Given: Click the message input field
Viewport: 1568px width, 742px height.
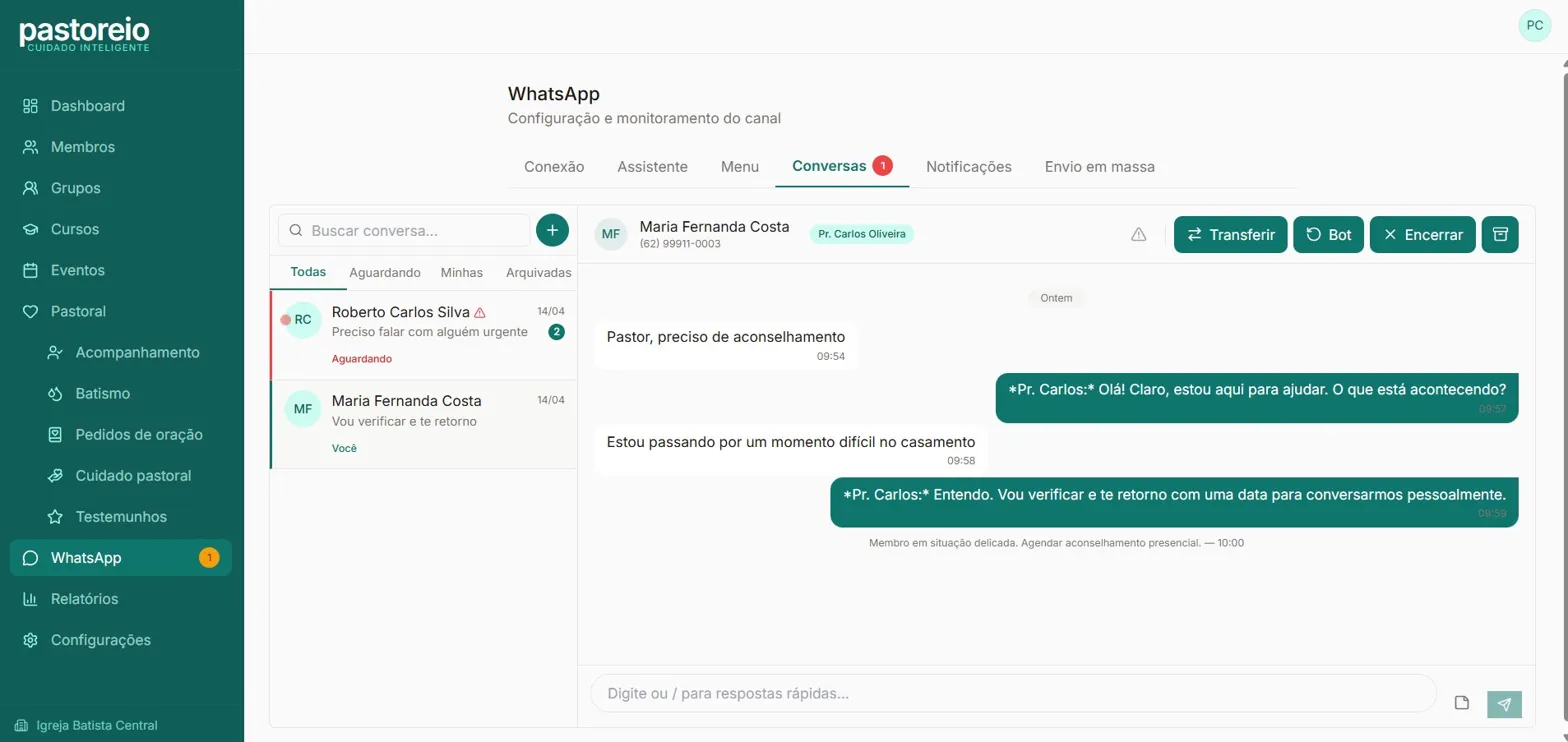Looking at the screenshot, I should coord(1013,693).
